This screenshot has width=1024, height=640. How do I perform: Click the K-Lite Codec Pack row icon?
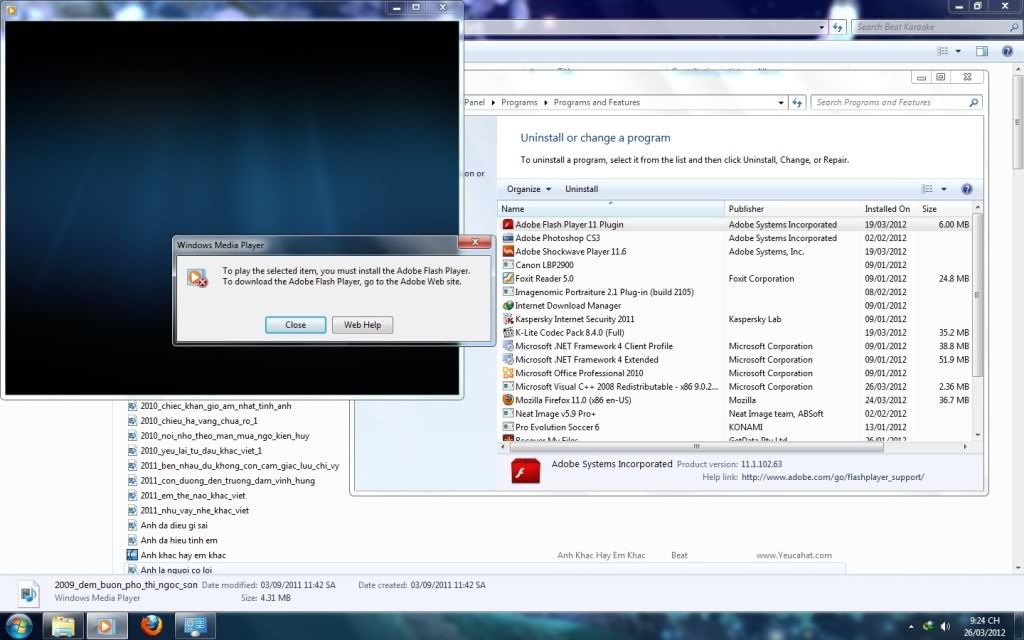pos(507,332)
